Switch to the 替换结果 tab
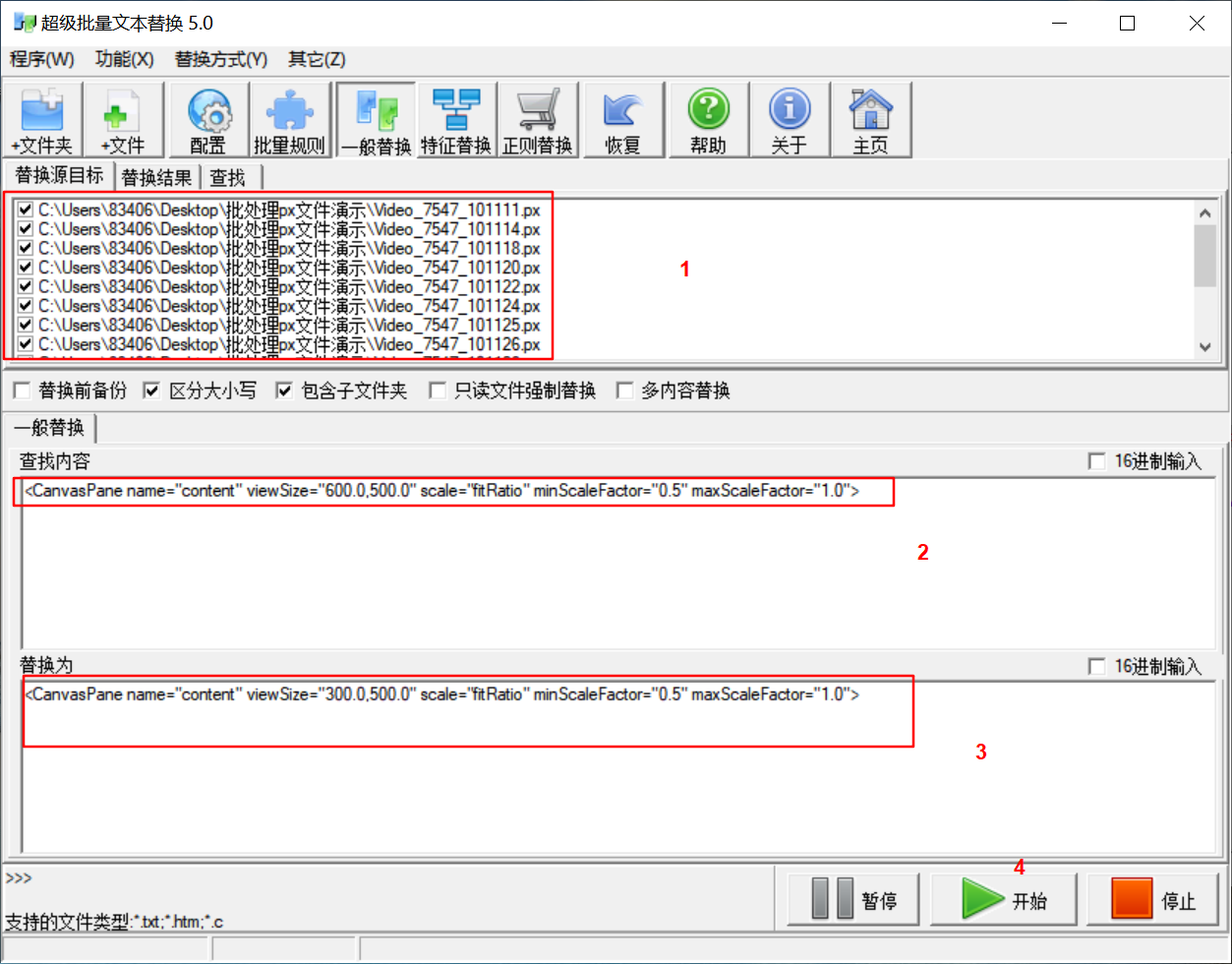This screenshot has height=964, width=1232. (x=157, y=177)
